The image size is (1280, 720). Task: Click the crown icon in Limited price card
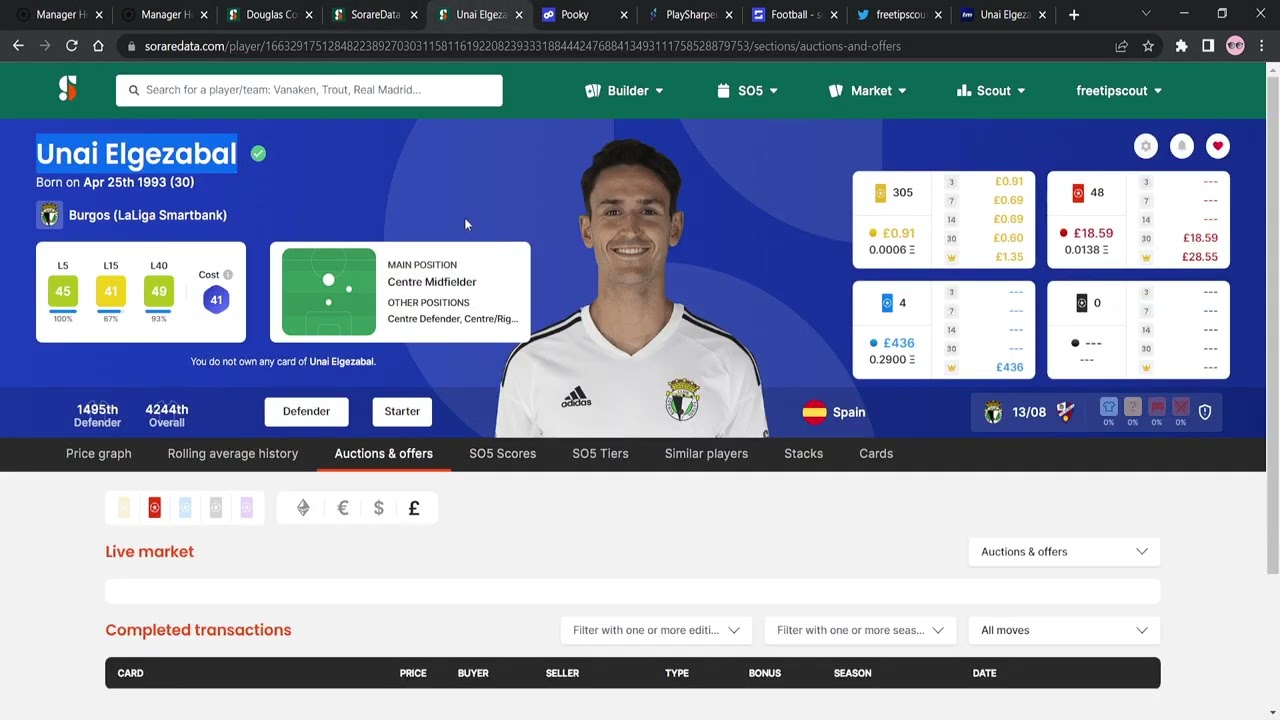pyautogui.click(x=951, y=257)
